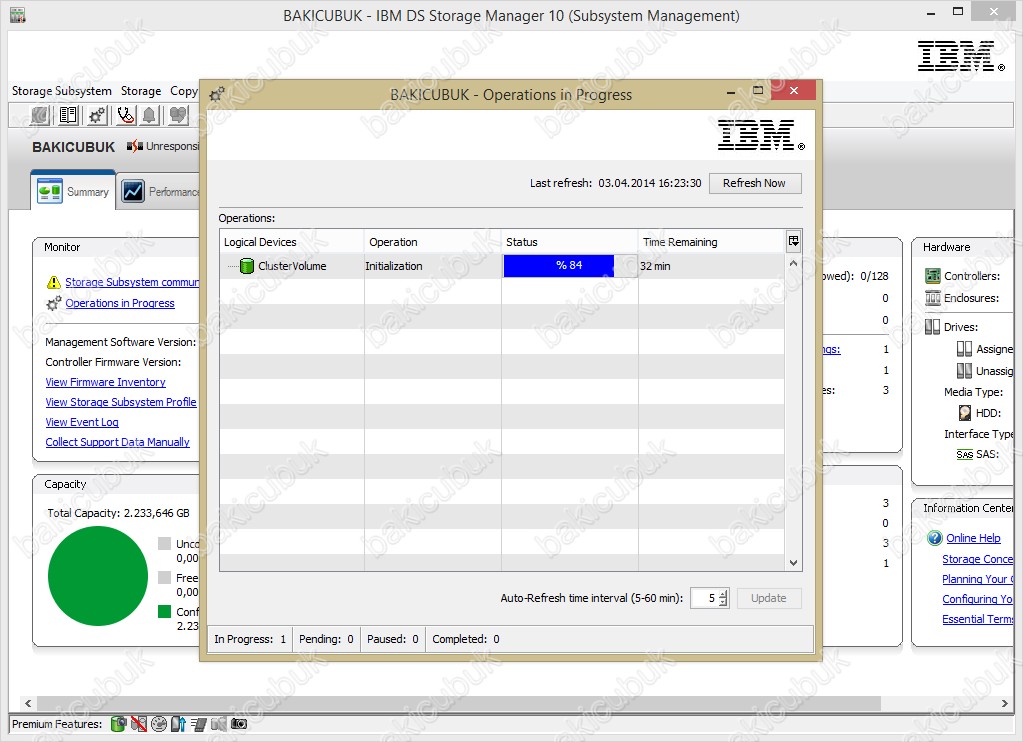
Task: Click the Status column header
Action: 570,242
